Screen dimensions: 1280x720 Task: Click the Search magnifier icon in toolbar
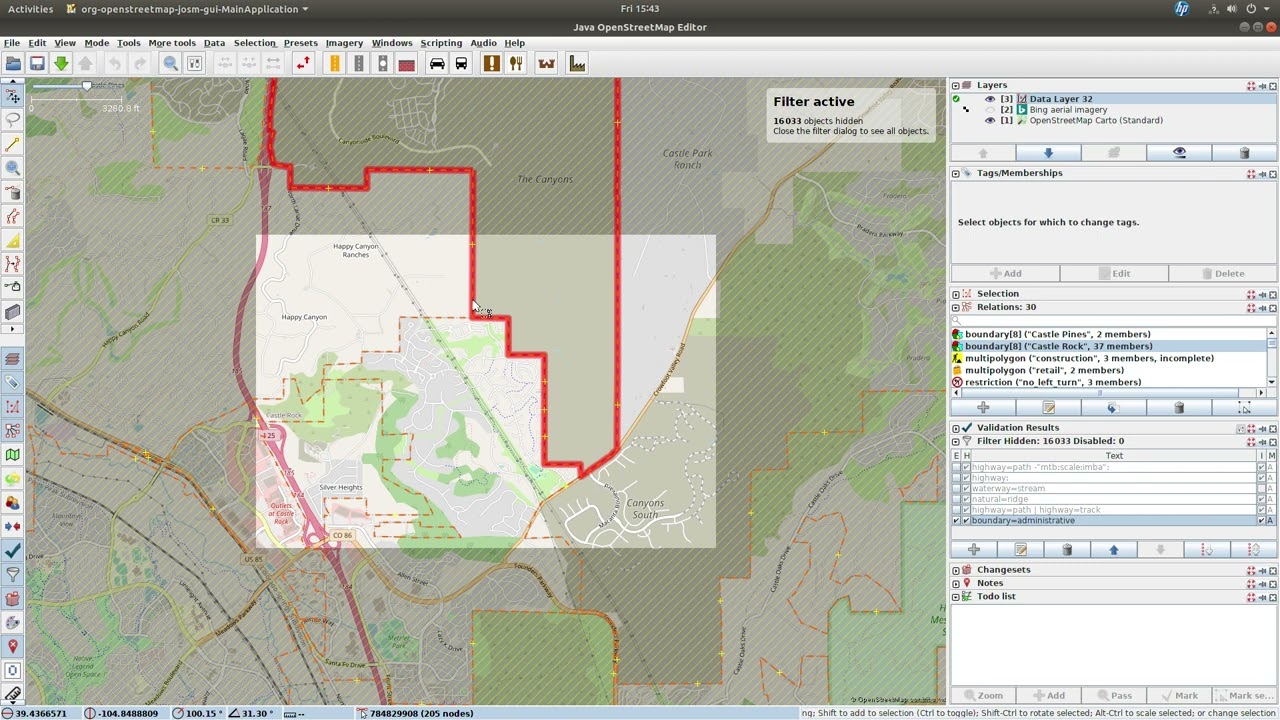tap(171, 64)
